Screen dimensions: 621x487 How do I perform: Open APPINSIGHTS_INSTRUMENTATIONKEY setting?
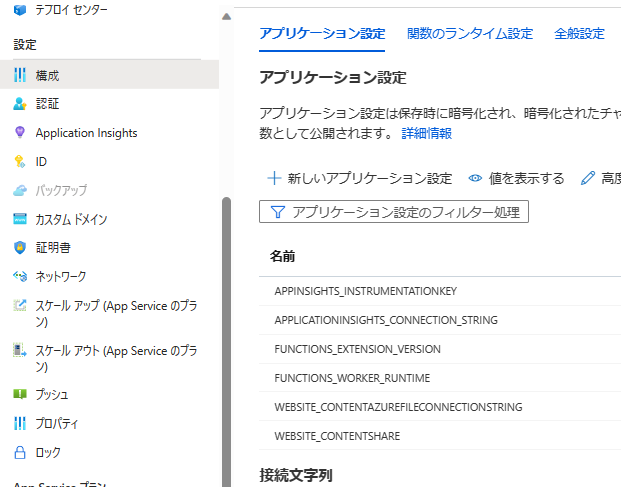coord(366,291)
